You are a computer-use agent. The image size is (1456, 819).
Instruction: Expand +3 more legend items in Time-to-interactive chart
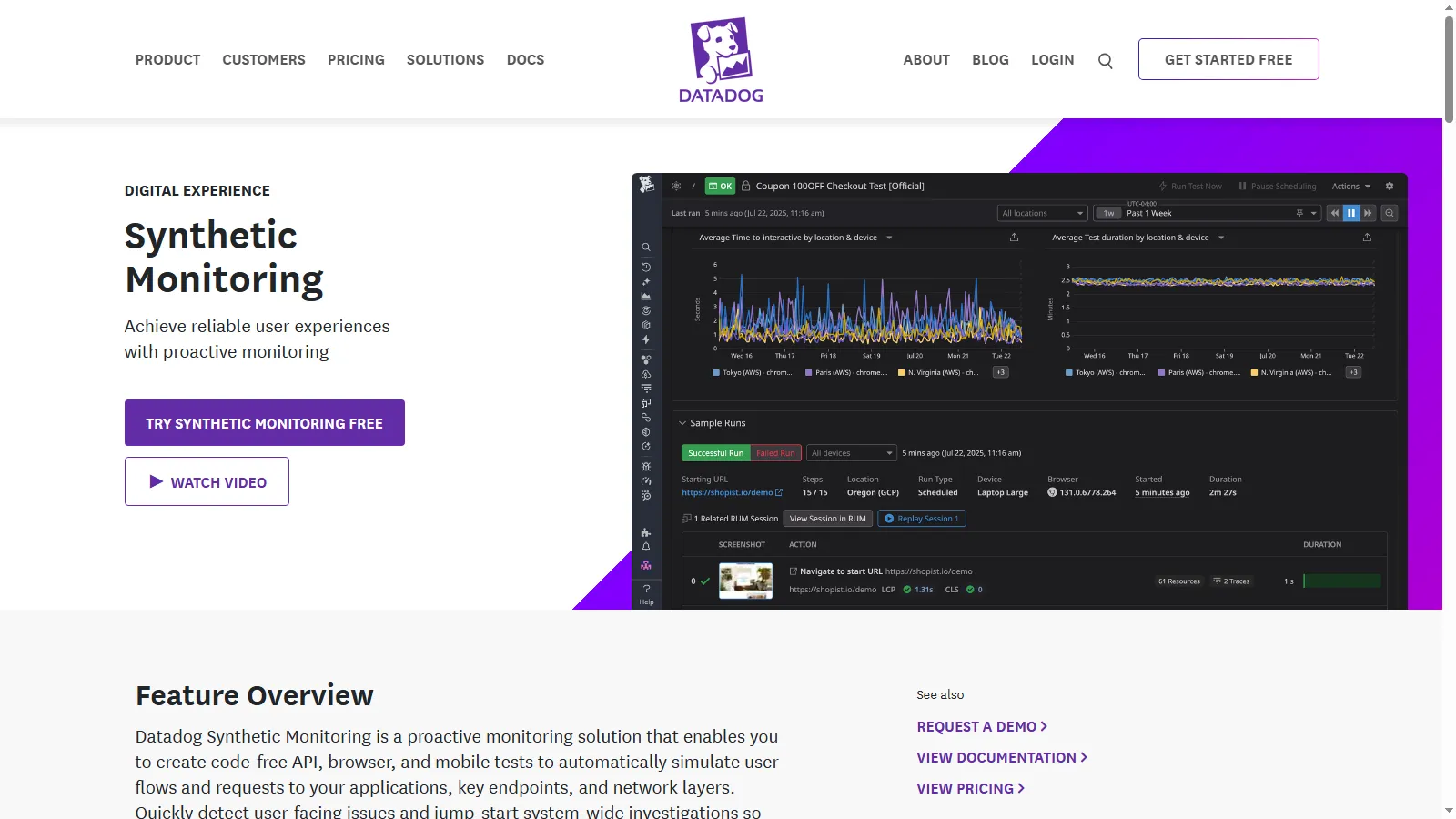(1000, 372)
